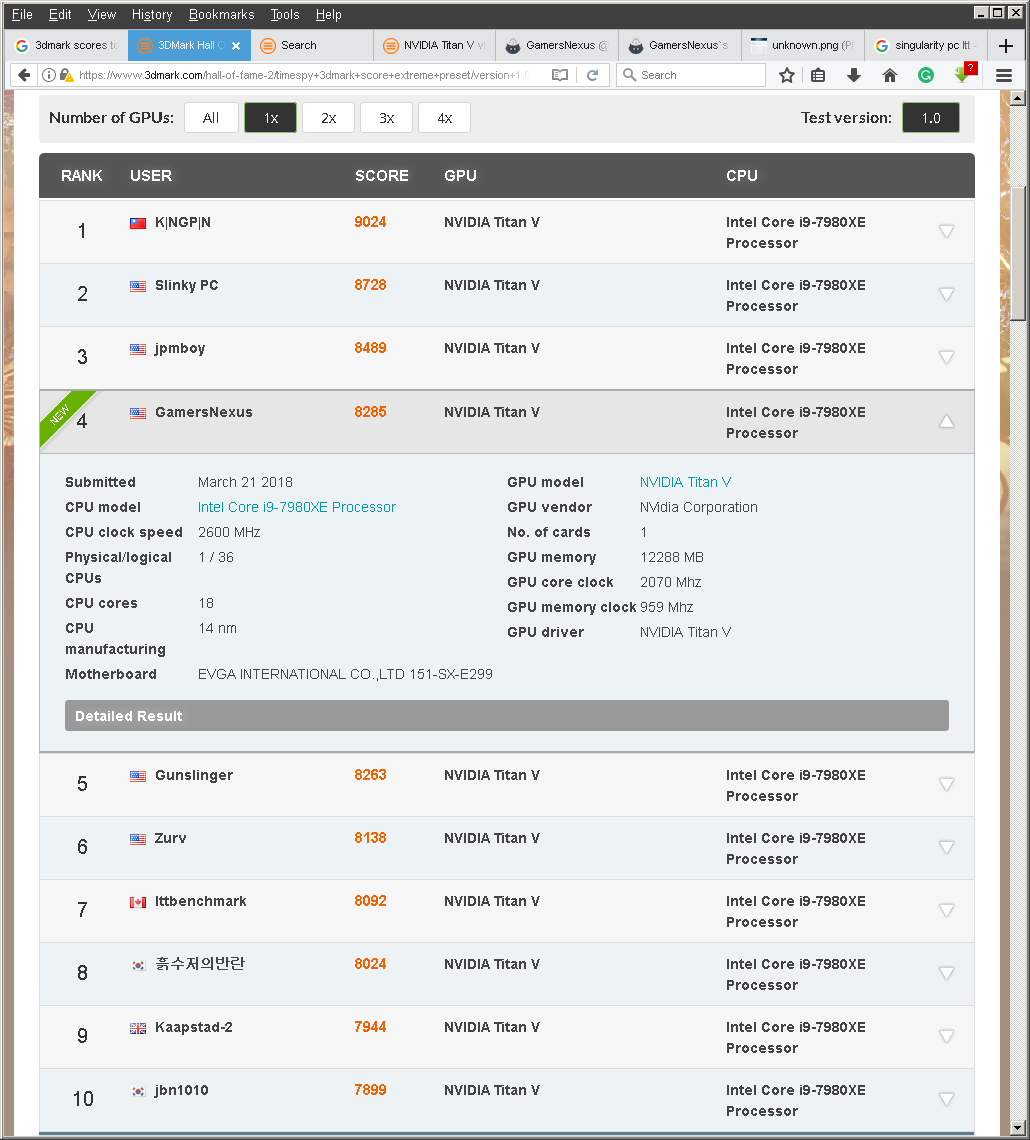The height and width of the screenshot is (1140, 1030).
Task: Switch to the Search tab
Action: (312, 46)
